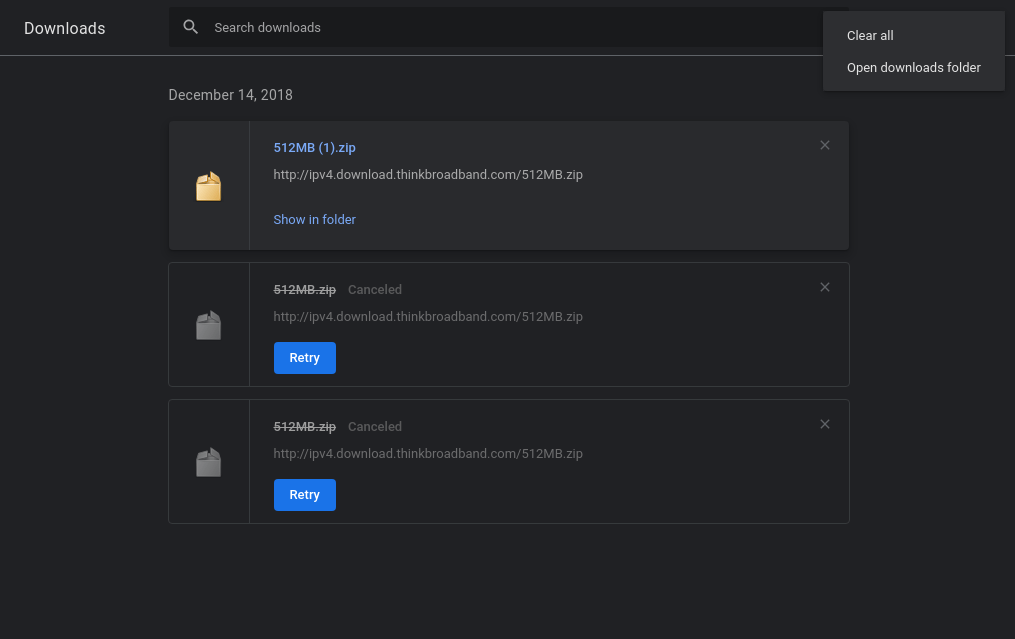Click the source URL of first canceled download
1015x639 pixels.
click(428, 317)
